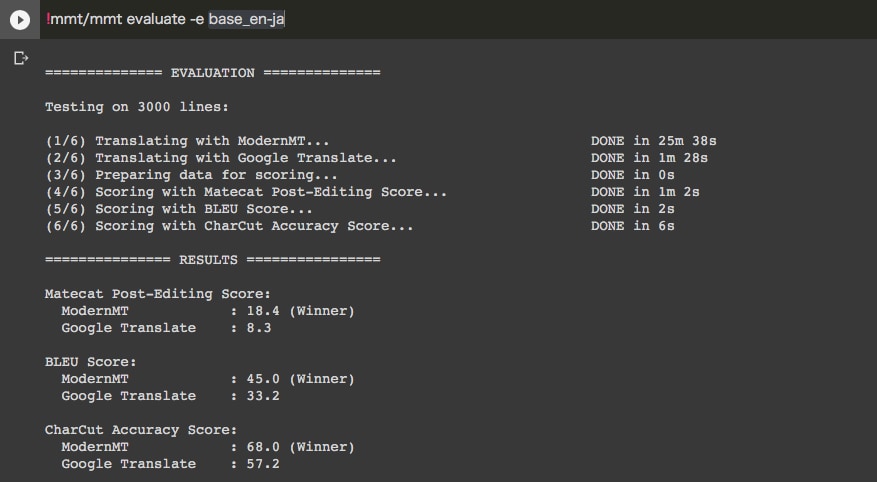Image resolution: width=877 pixels, height=482 pixels.
Task: Click 'Testing on 3000 lines:' text
Action: (137, 107)
